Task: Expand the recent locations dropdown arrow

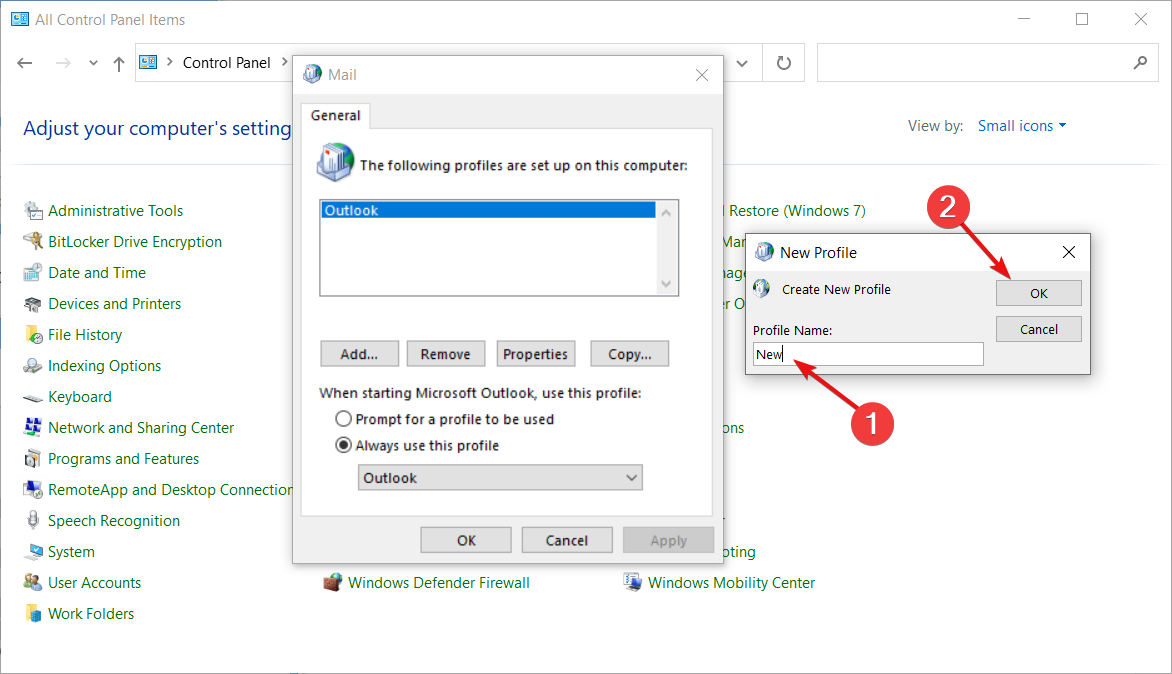Action: tap(93, 64)
